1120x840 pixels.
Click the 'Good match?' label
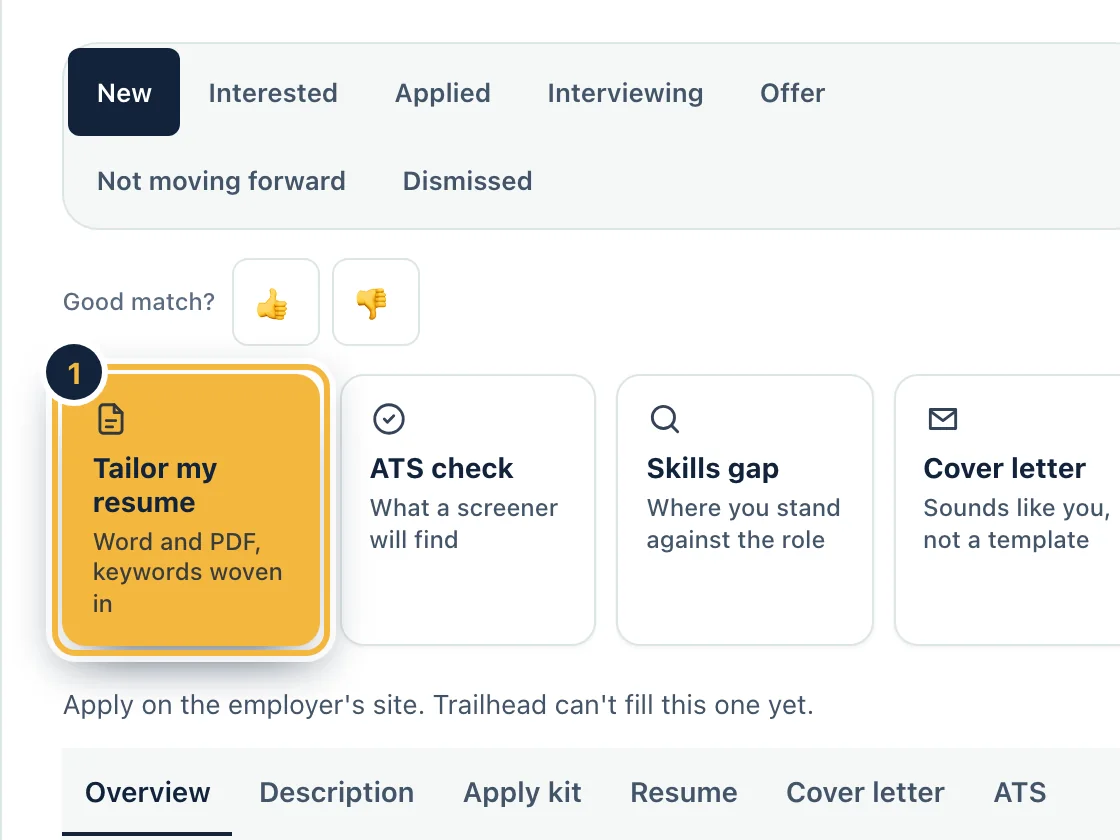pyautogui.click(x=139, y=302)
